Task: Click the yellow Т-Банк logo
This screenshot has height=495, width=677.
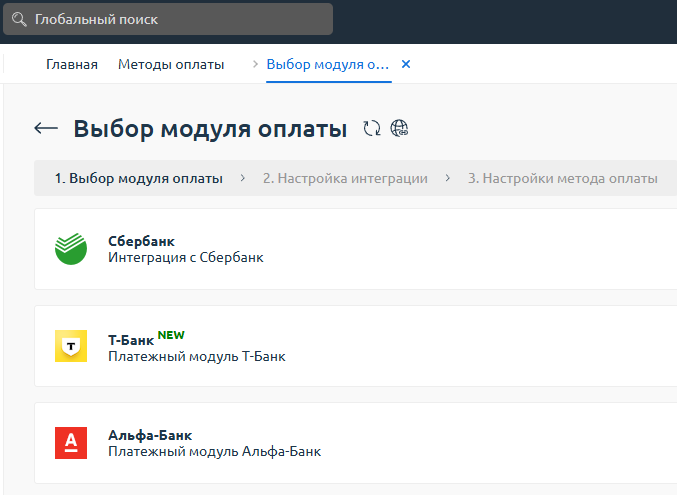Action: 71,346
